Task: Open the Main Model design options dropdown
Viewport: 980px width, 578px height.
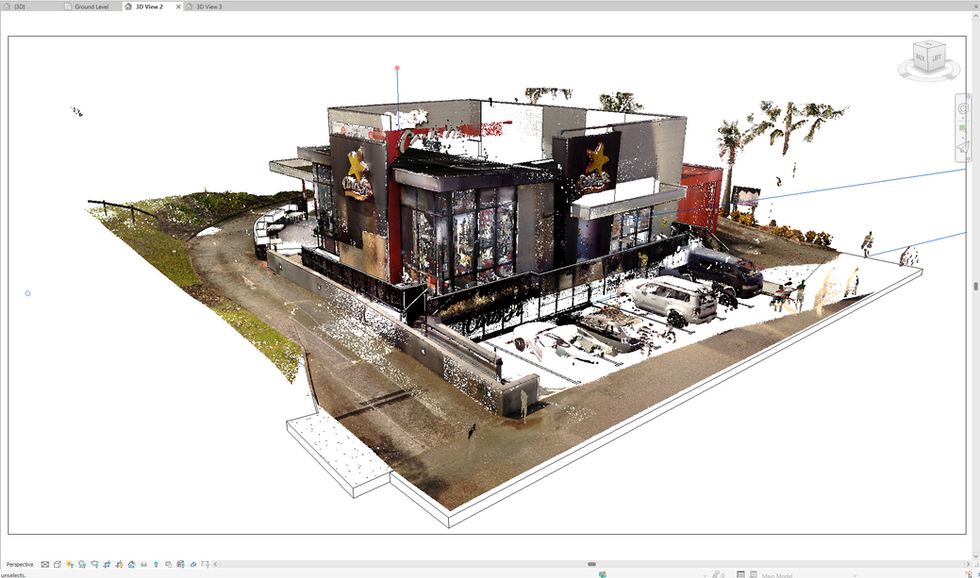Action: tap(854, 575)
